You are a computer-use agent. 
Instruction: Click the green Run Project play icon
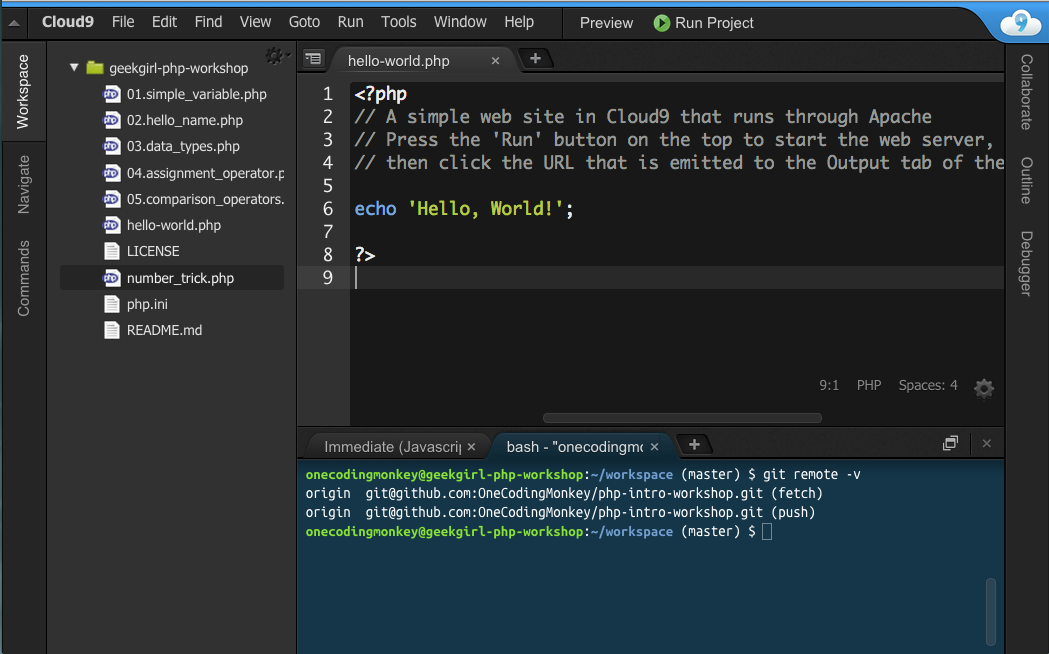pos(662,23)
